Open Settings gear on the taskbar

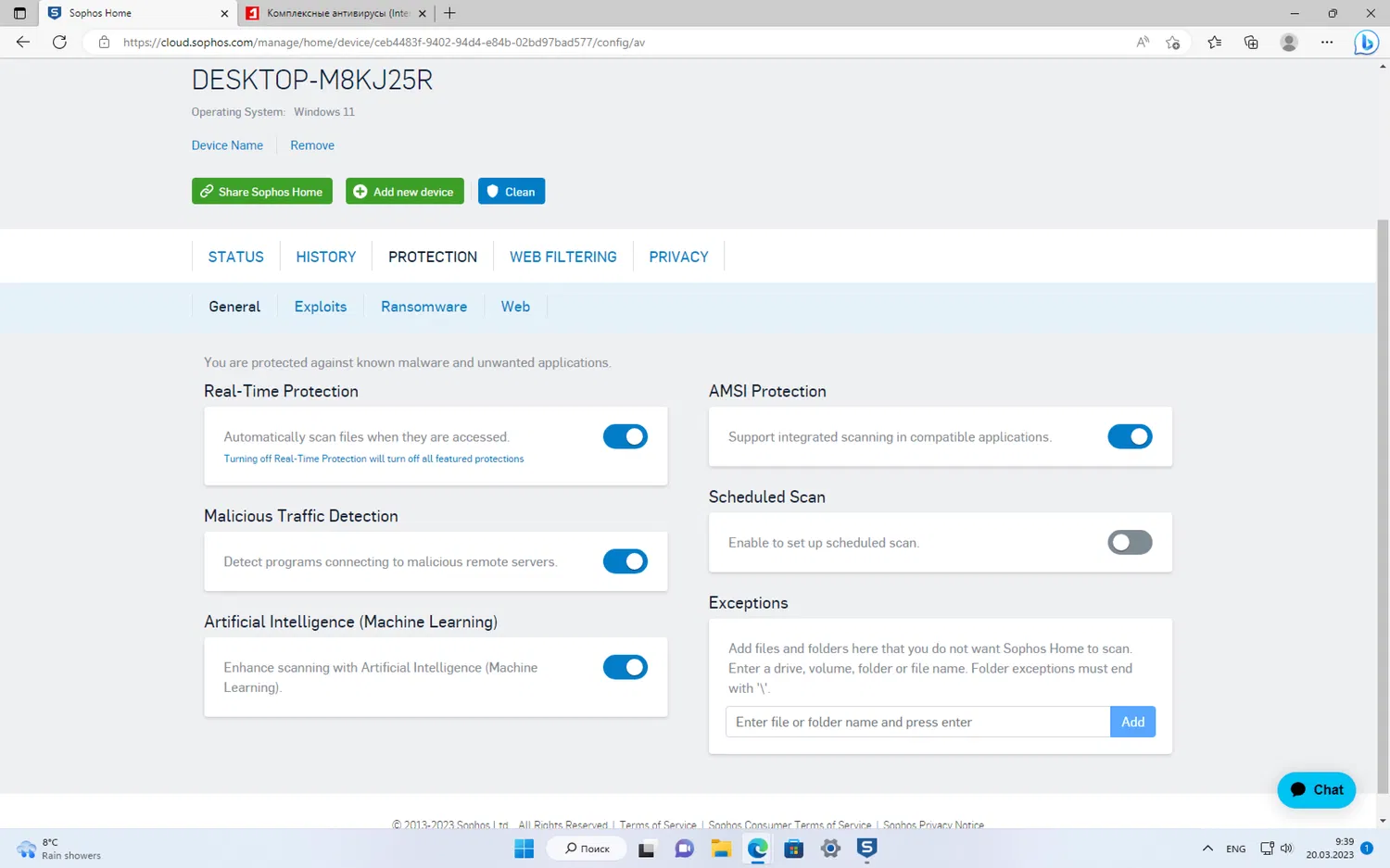(x=830, y=849)
